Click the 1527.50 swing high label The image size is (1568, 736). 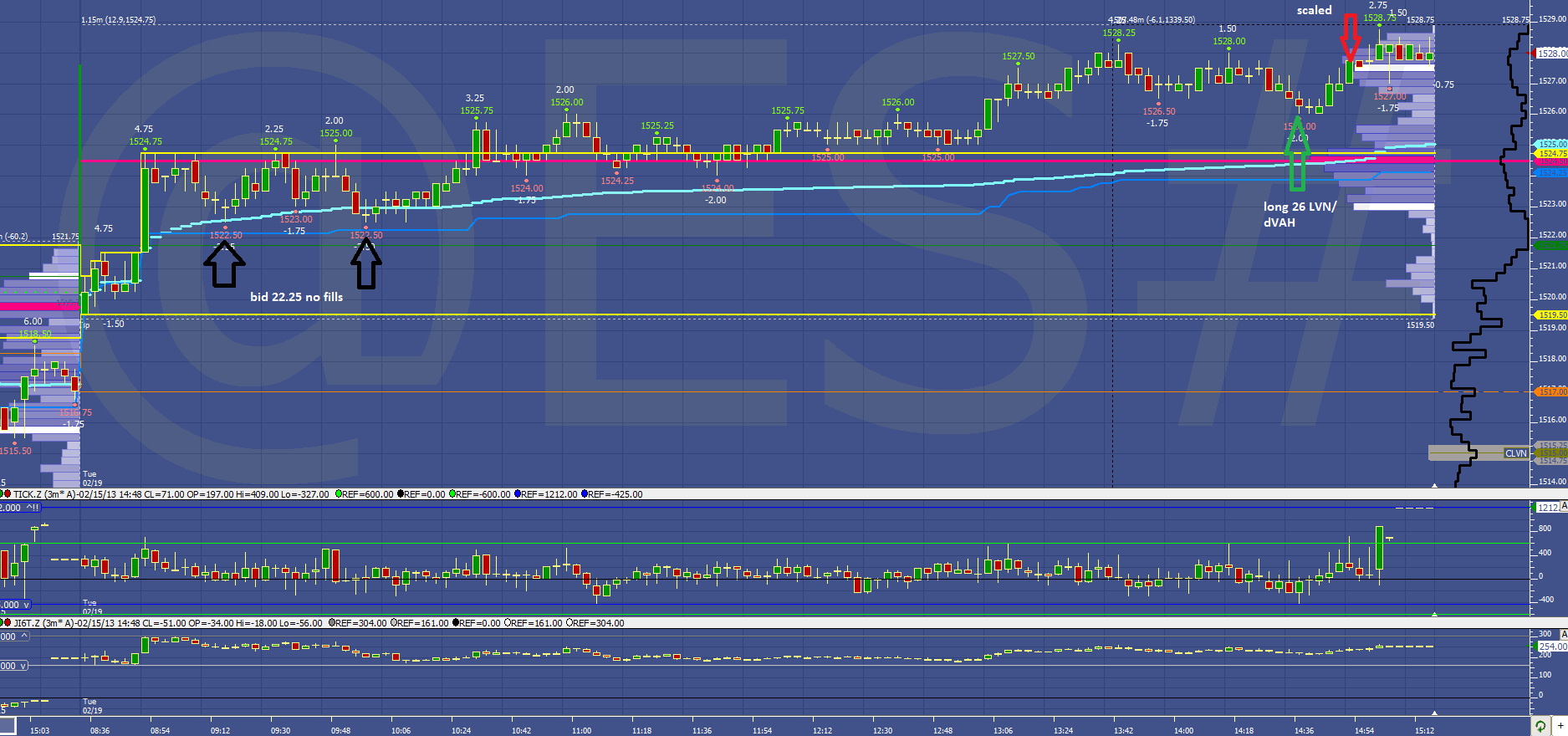[x=1018, y=56]
